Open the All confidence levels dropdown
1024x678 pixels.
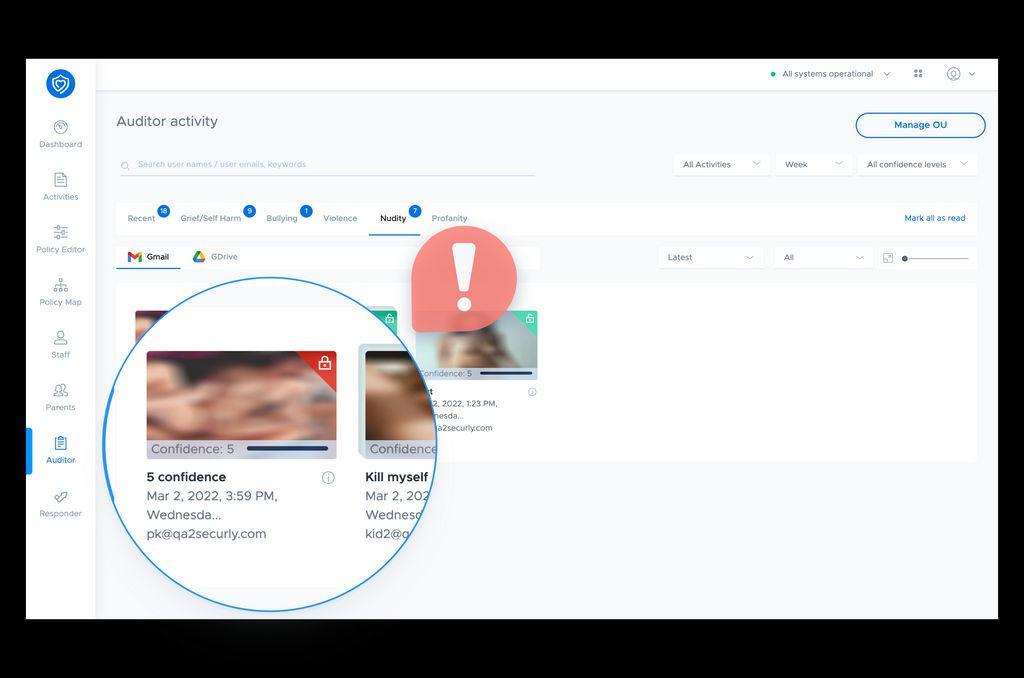coord(917,165)
